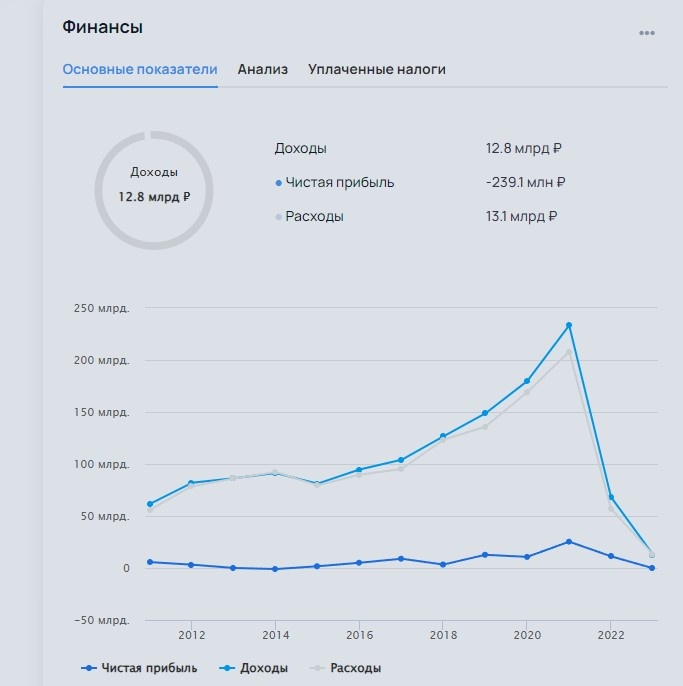Viewport: 683px width, 686px height.
Task: Click the −50 млрд. axis label
Action: pos(102,620)
